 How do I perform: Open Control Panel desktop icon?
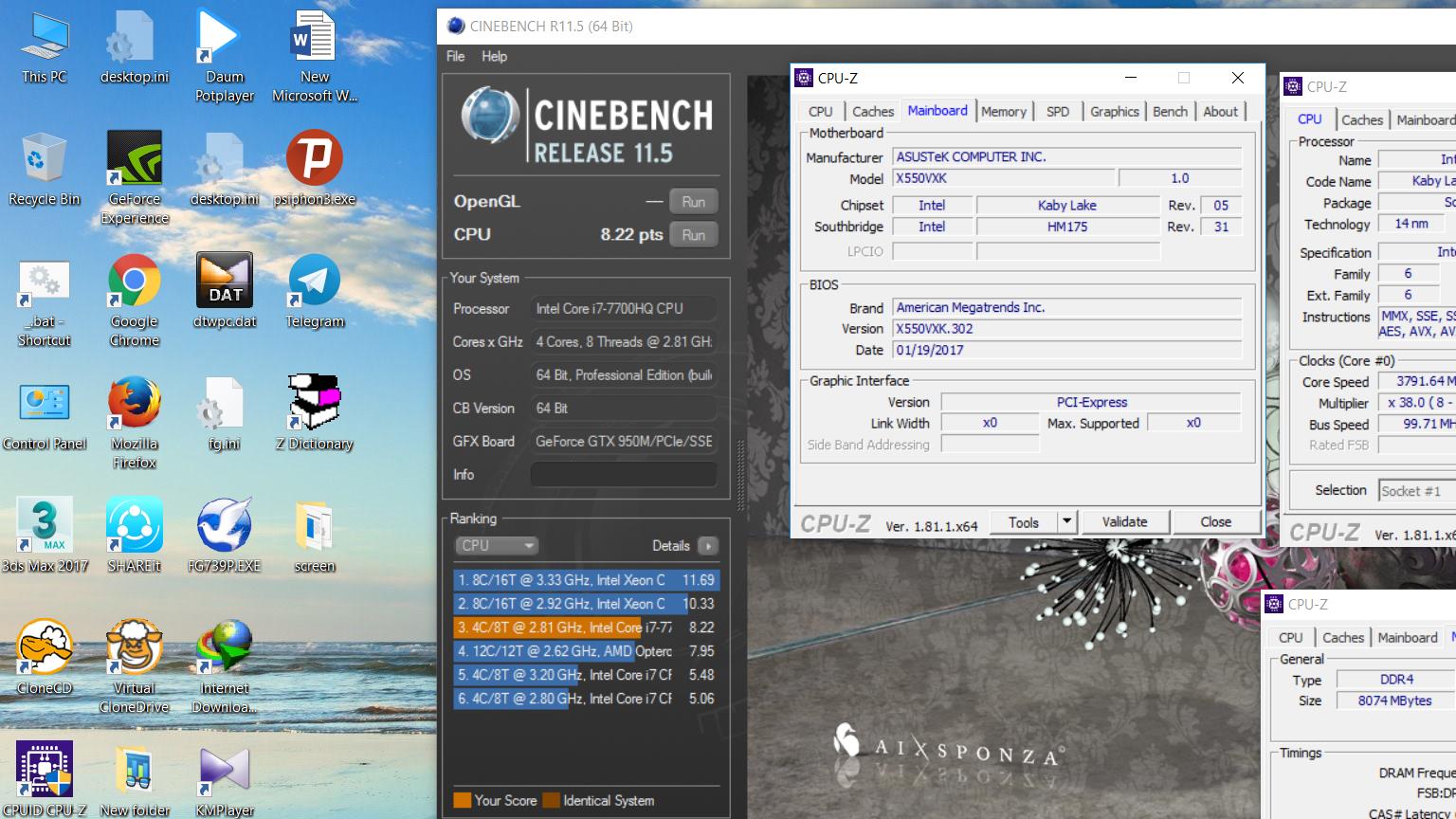coord(45,414)
